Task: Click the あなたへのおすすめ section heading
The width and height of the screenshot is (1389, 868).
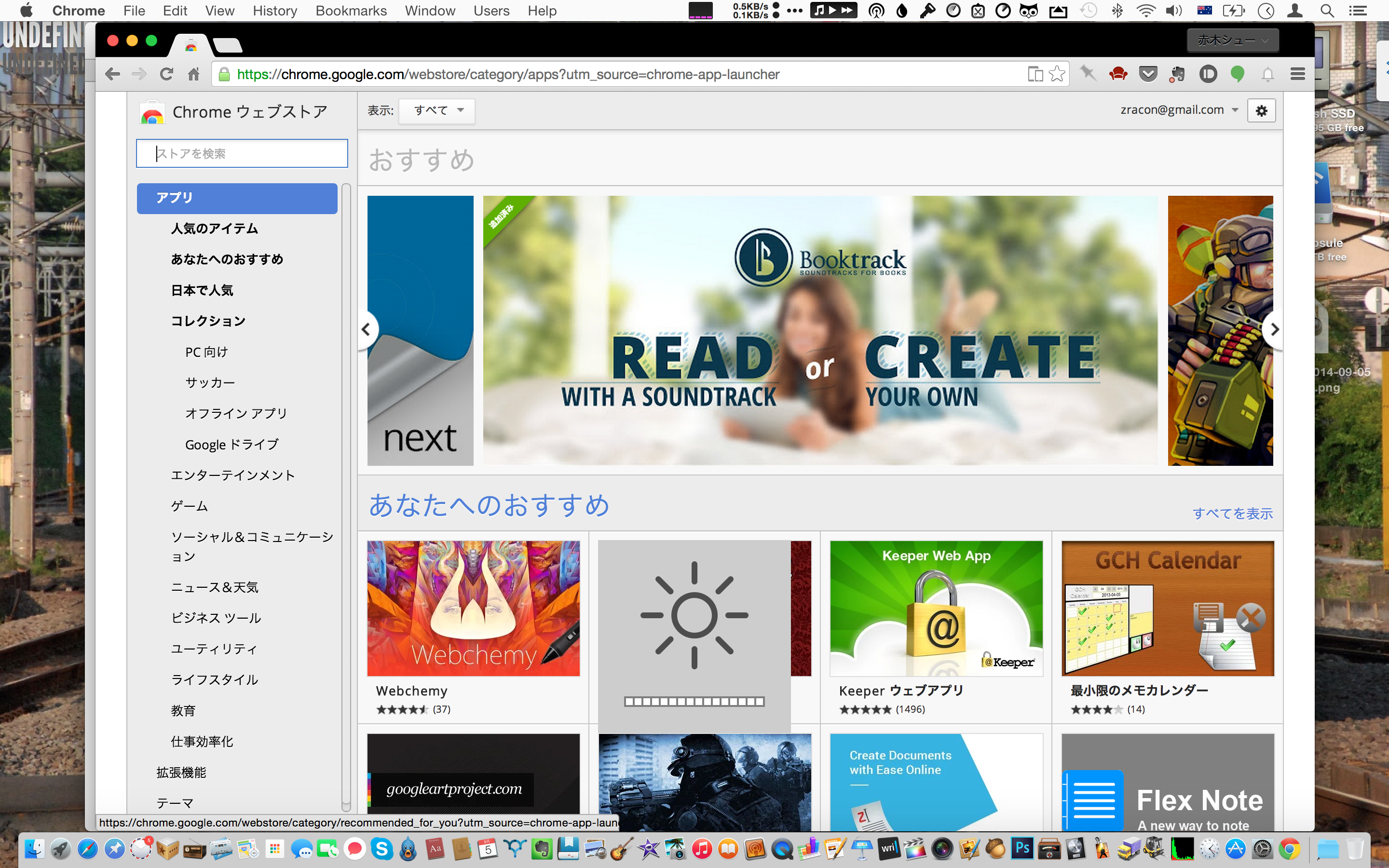Action: [489, 505]
